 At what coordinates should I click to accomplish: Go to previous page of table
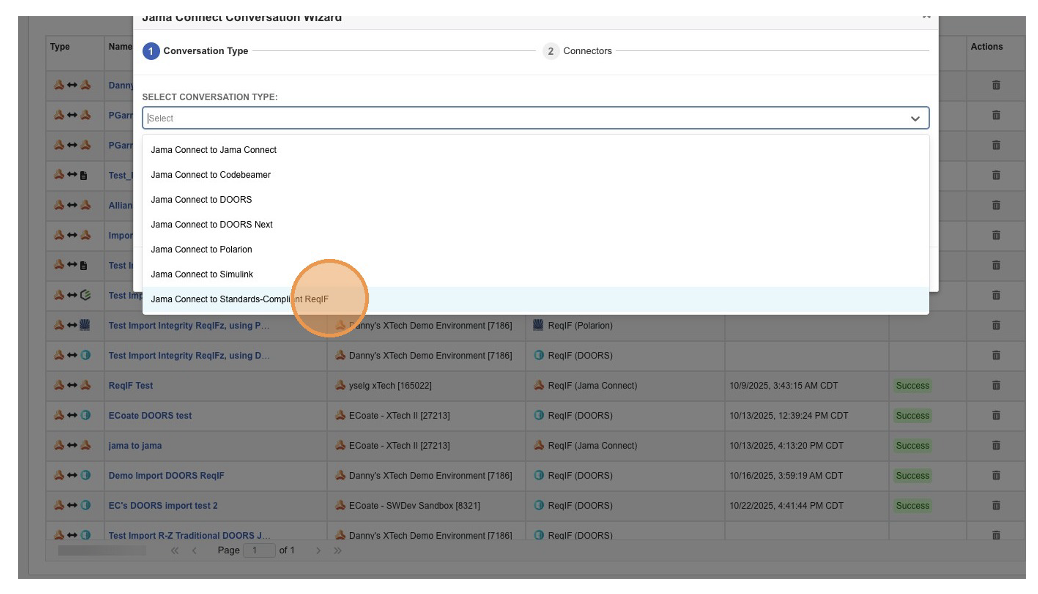point(194,550)
